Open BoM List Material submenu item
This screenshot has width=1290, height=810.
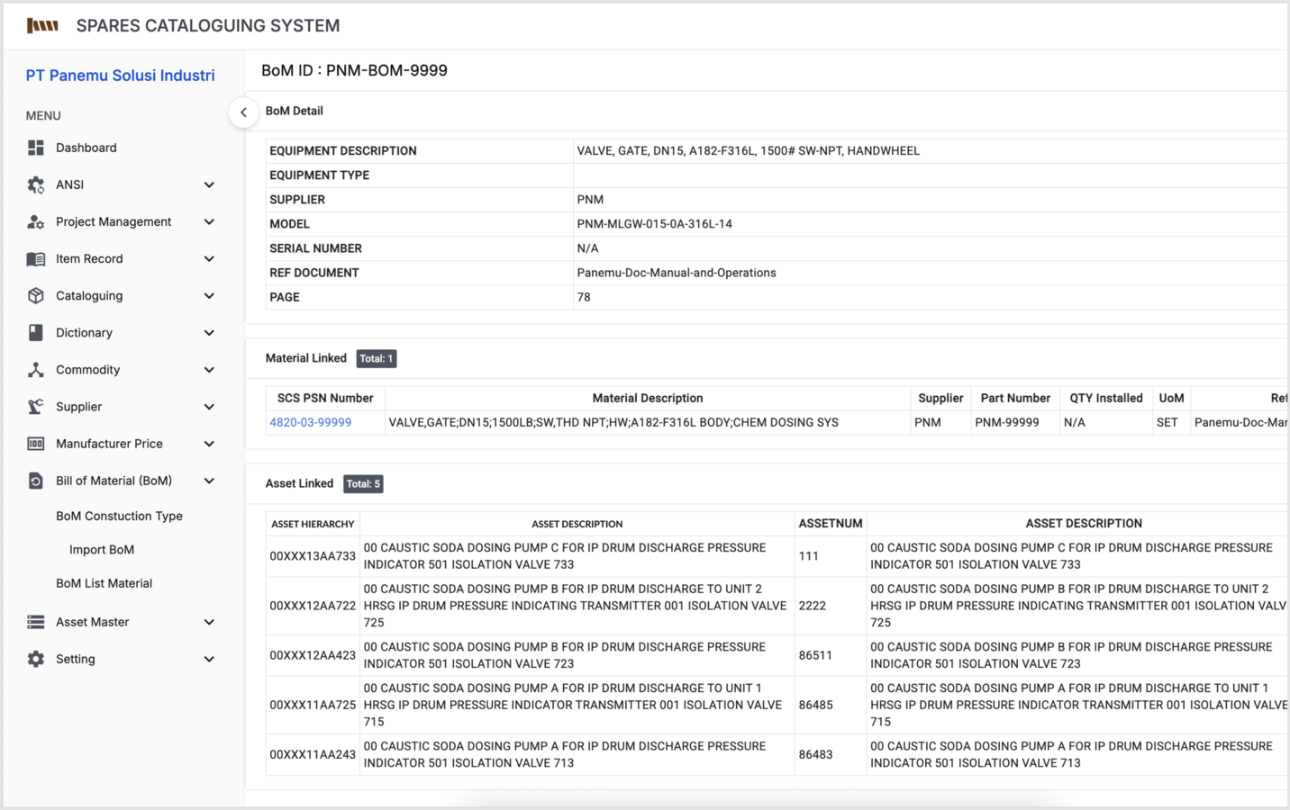click(104, 583)
